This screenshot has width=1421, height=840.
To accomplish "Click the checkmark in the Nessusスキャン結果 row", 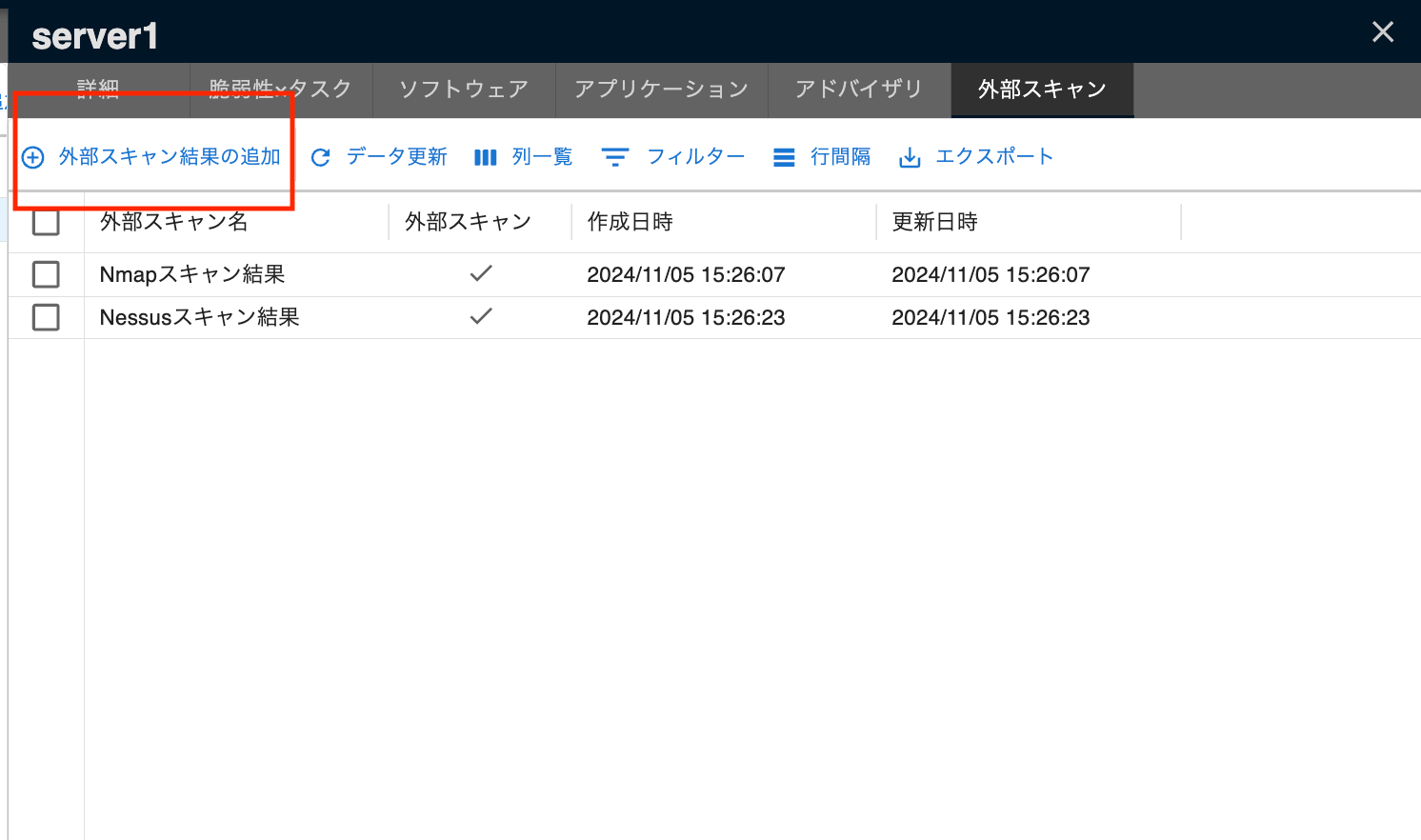I will tap(481, 317).
